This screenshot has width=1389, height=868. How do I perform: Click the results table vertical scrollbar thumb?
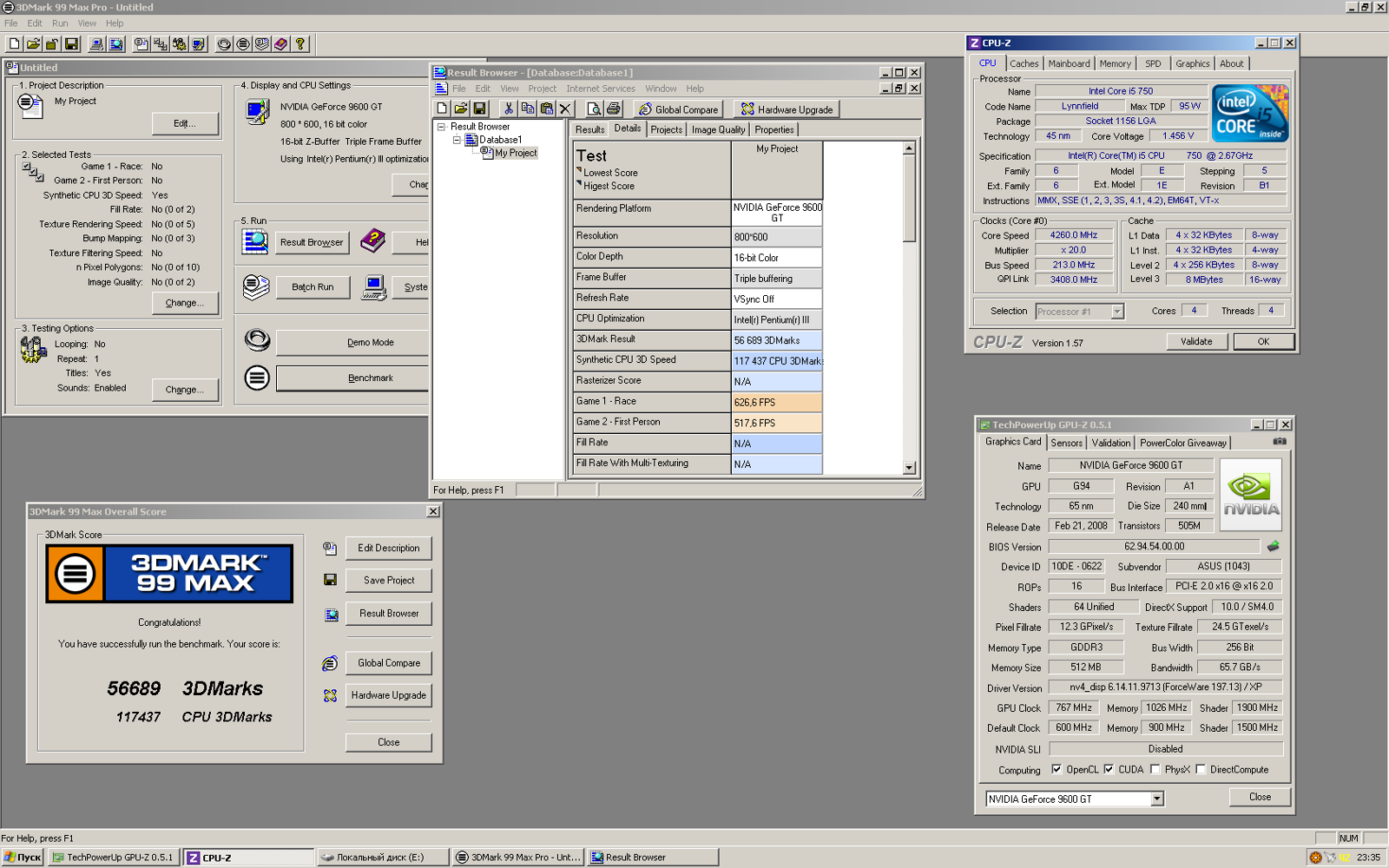pyautogui.click(x=909, y=198)
